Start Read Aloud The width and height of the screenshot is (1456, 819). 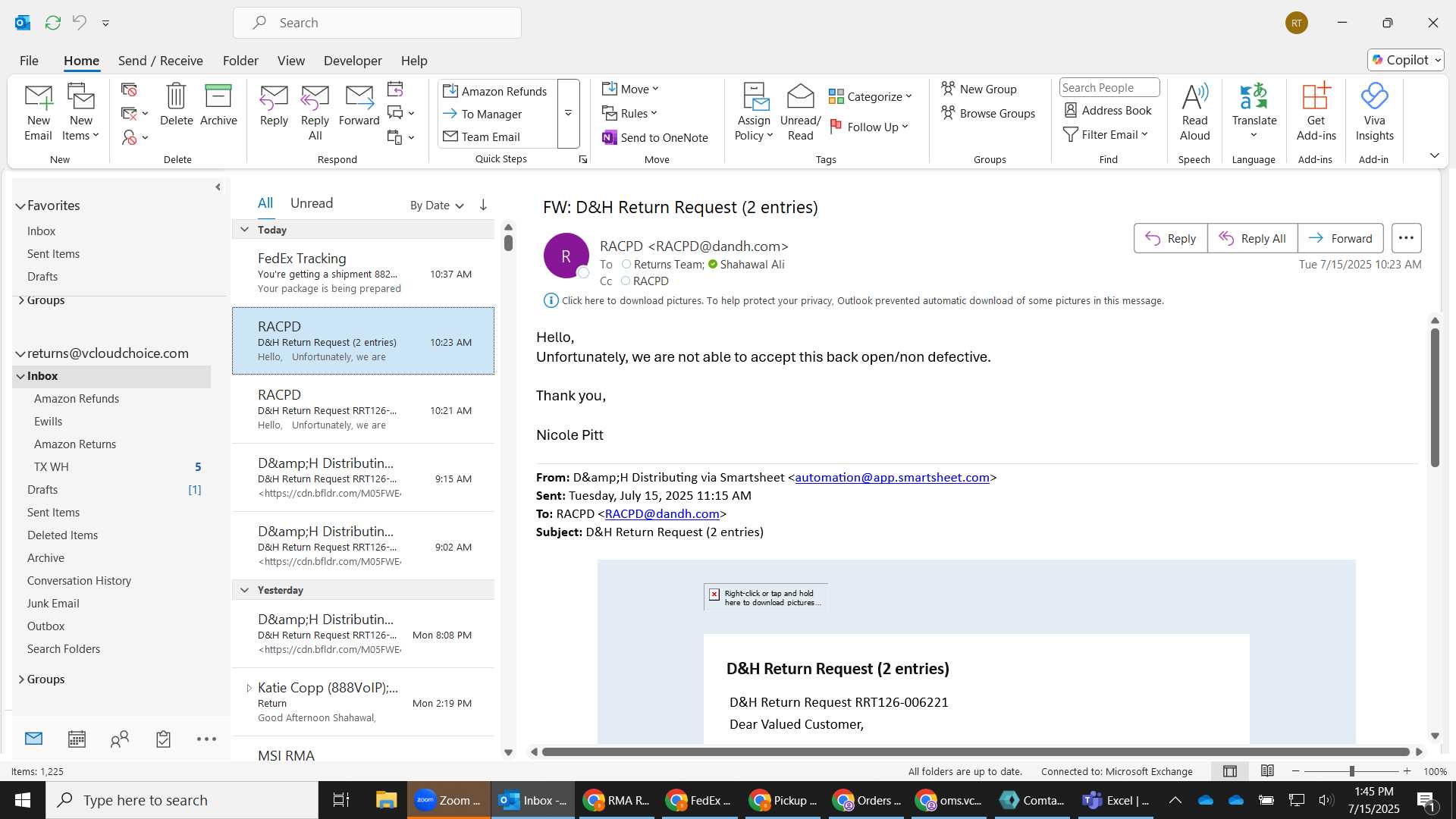[1194, 112]
